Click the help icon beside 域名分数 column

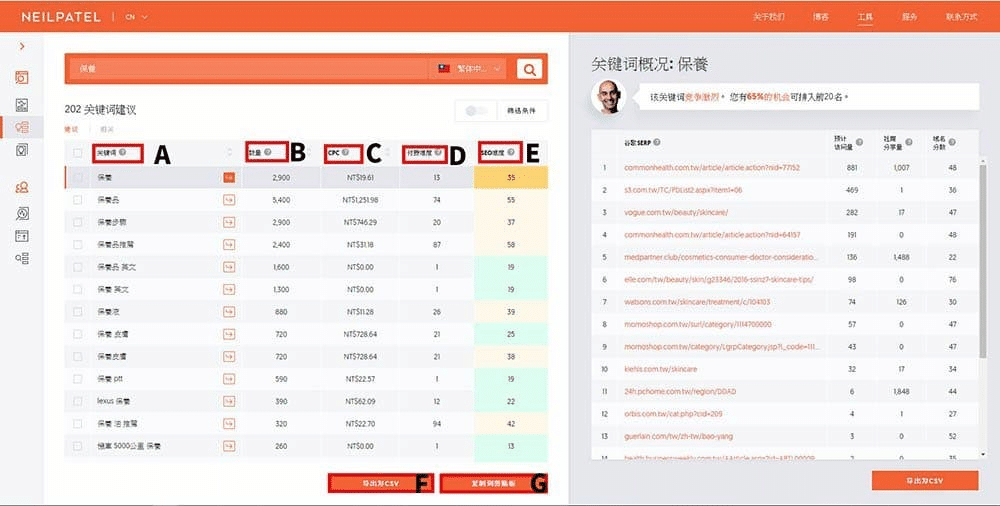(952, 142)
